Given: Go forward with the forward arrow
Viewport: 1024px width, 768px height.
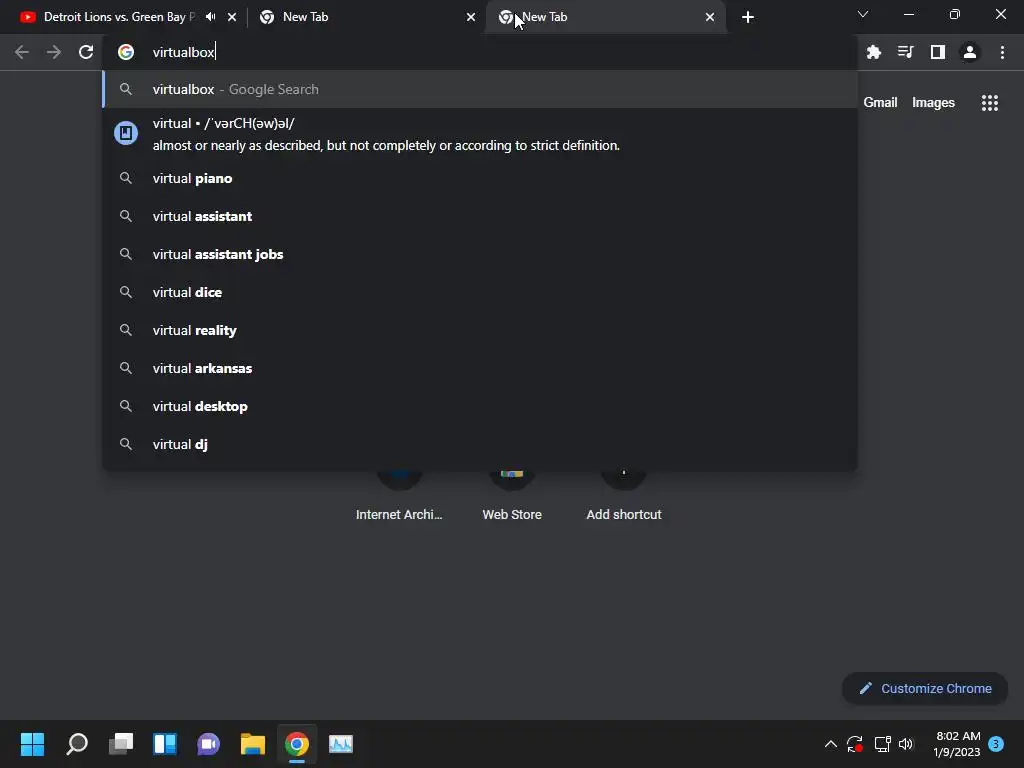Looking at the screenshot, I should pos(54,52).
